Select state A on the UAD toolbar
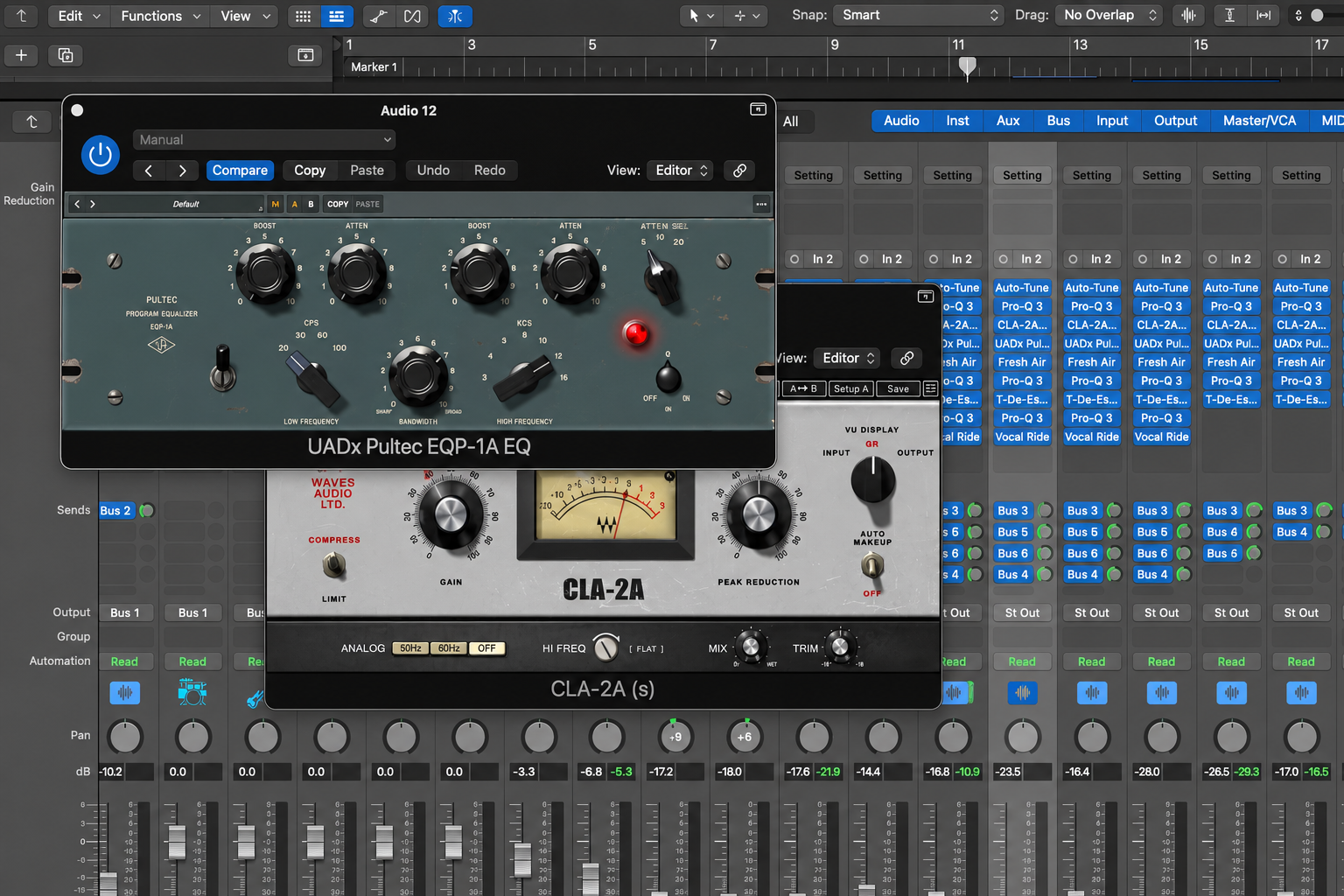This screenshot has height=896, width=1344. pyautogui.click(x=294, y=204)
